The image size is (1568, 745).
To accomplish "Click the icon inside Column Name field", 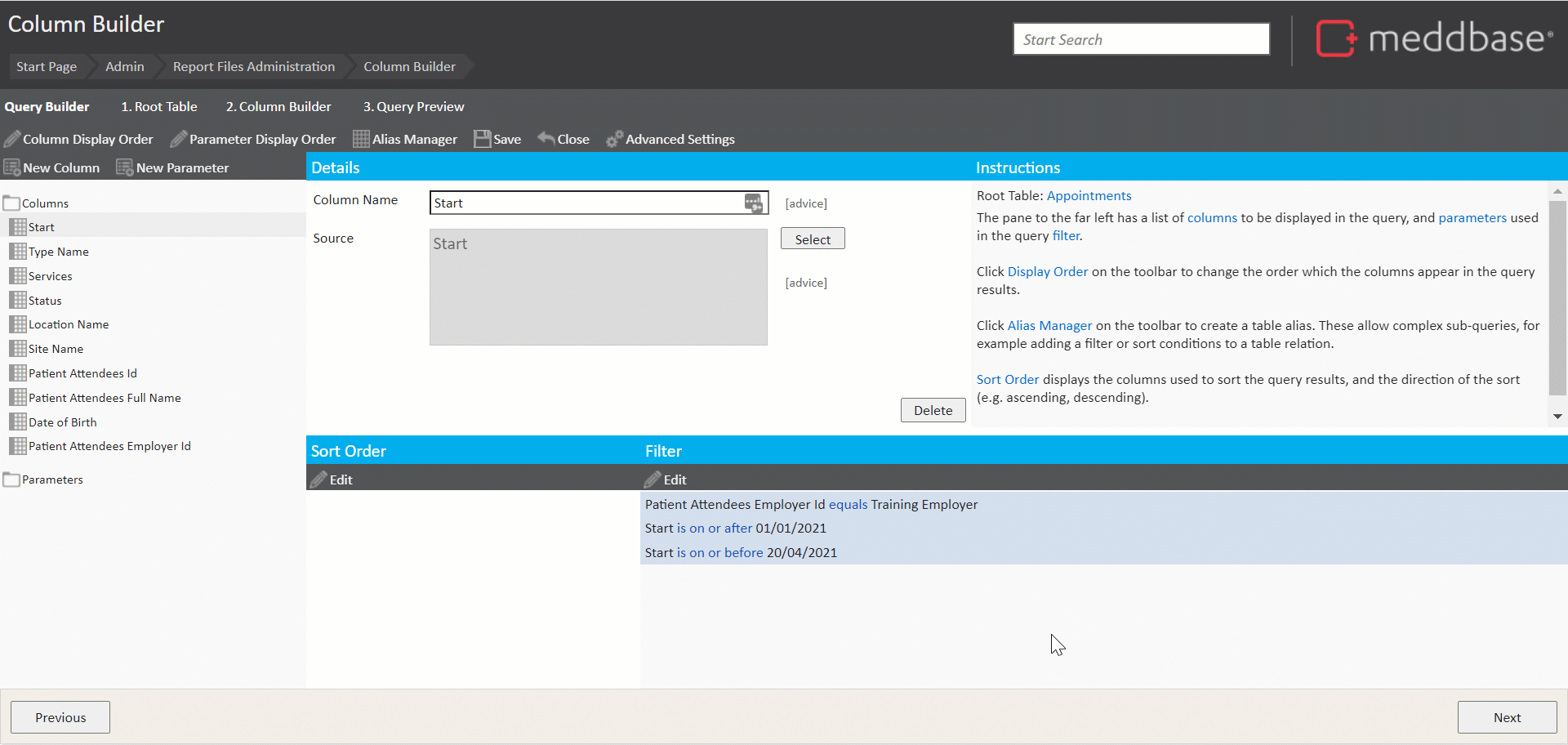I will coord(754,203).
